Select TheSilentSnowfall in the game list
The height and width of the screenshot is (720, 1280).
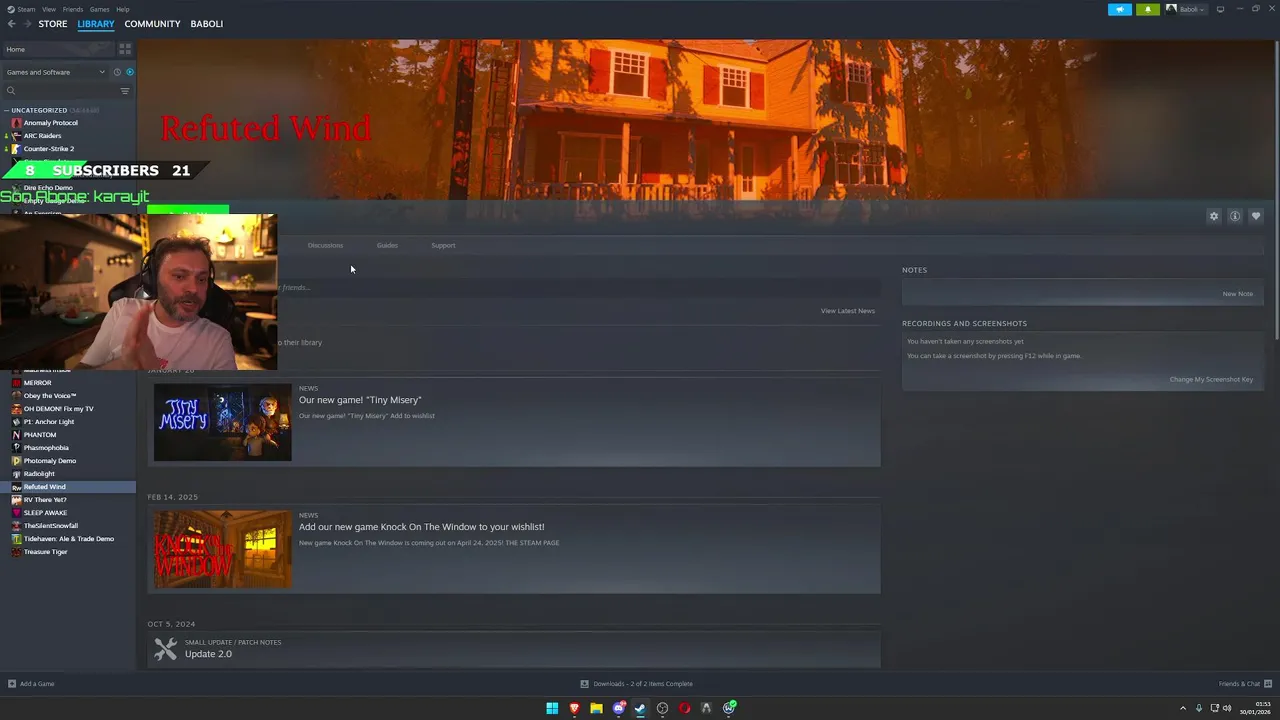68,526
